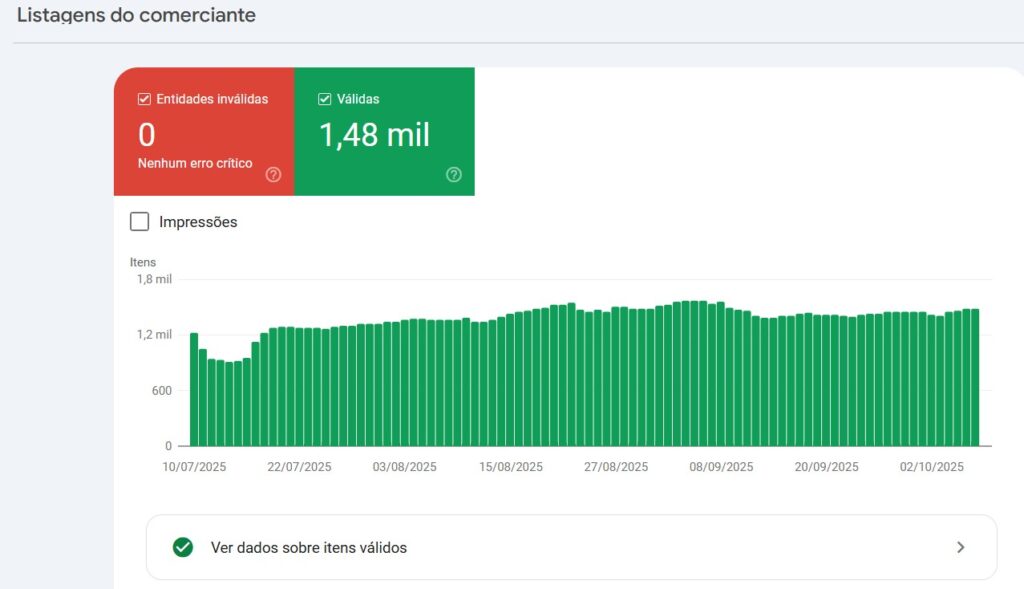The height and width of the screenshot is (589, 1024).
Task: Expand chevron arrow on valid items row
Action: click(x=960, y=547)
